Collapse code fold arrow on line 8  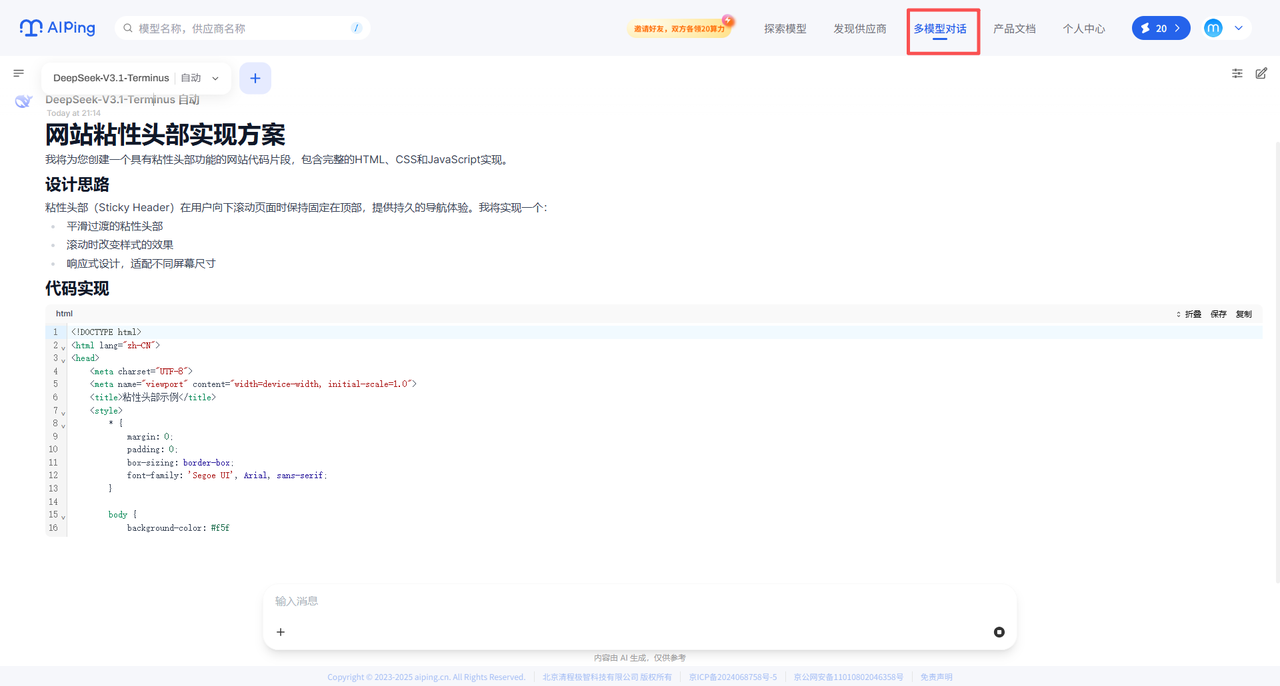pos(63,426)
